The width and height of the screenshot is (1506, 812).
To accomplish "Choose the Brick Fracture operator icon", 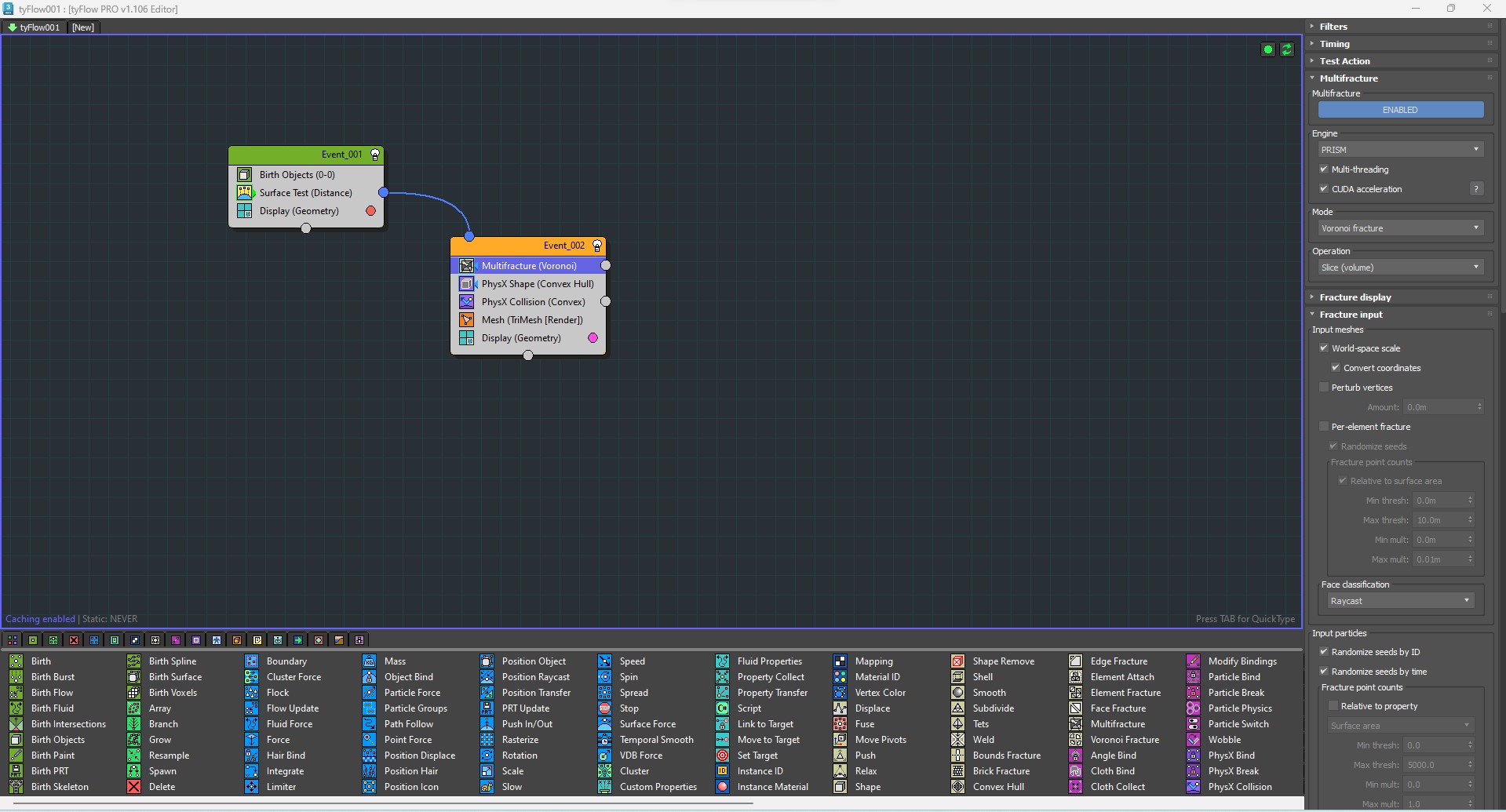I will tap(957, 771).
